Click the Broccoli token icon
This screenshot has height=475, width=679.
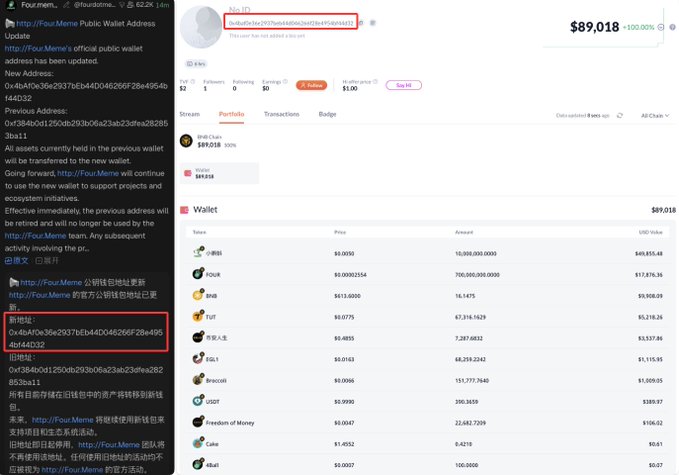tap(198, 380)
